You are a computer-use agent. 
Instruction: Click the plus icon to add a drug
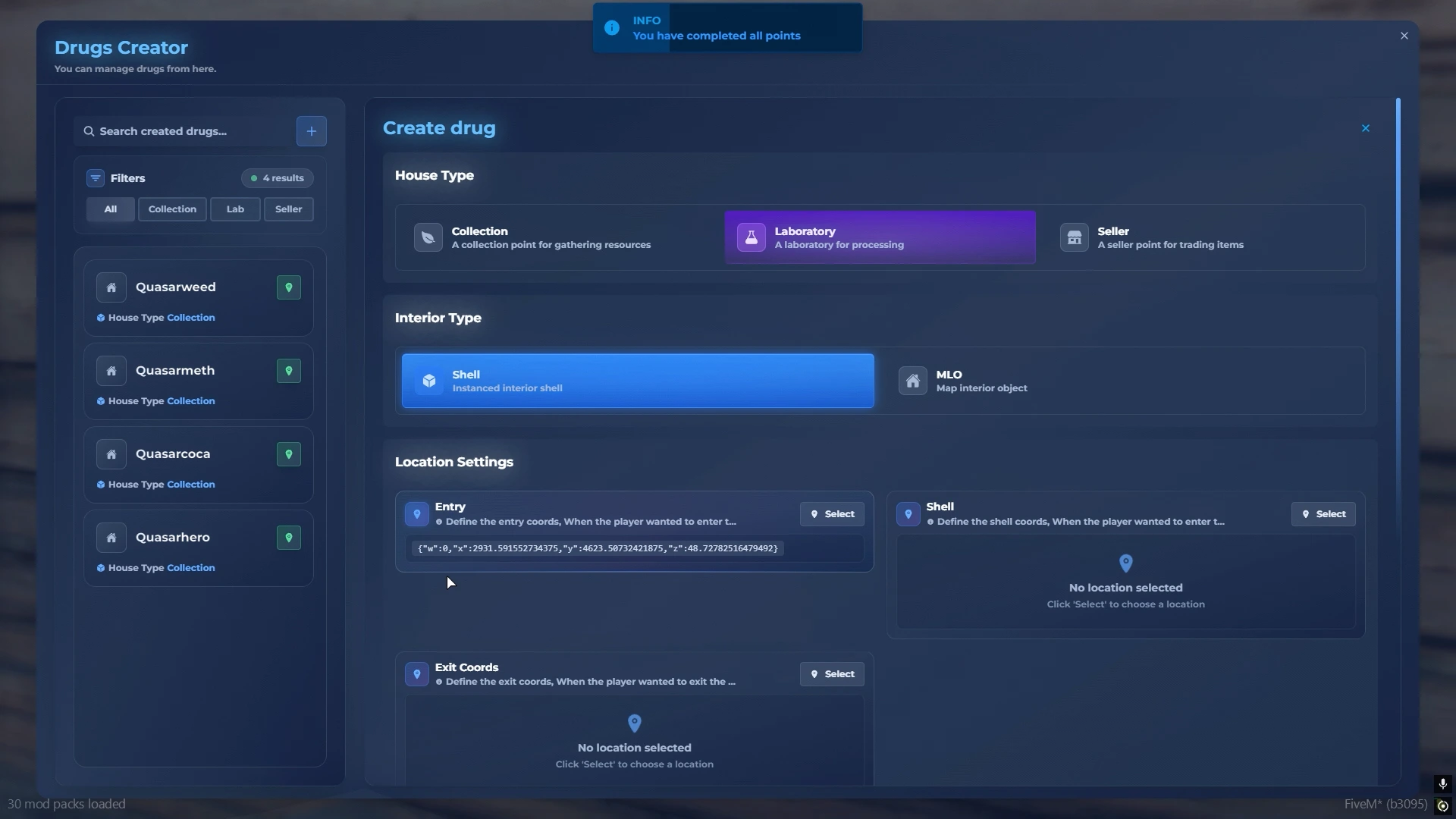(311, 131)
